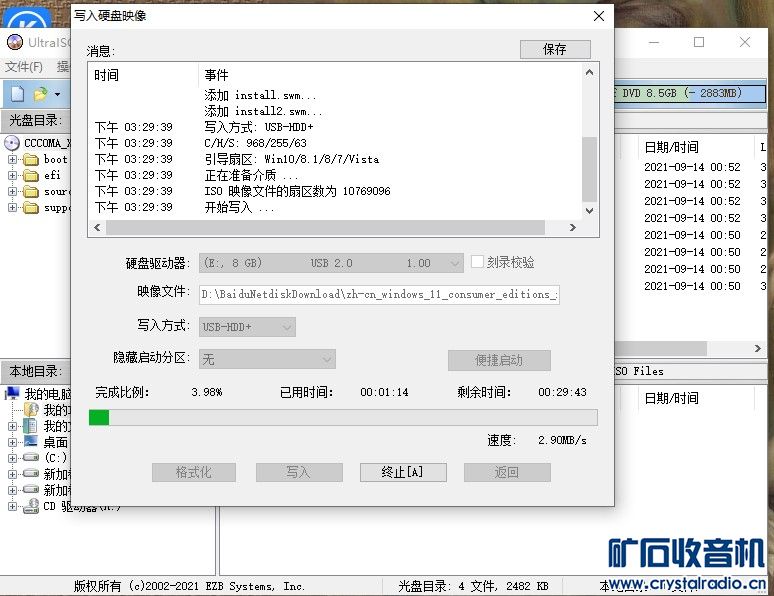Select the CD drive icon in local tree

[x=31, y=506]
